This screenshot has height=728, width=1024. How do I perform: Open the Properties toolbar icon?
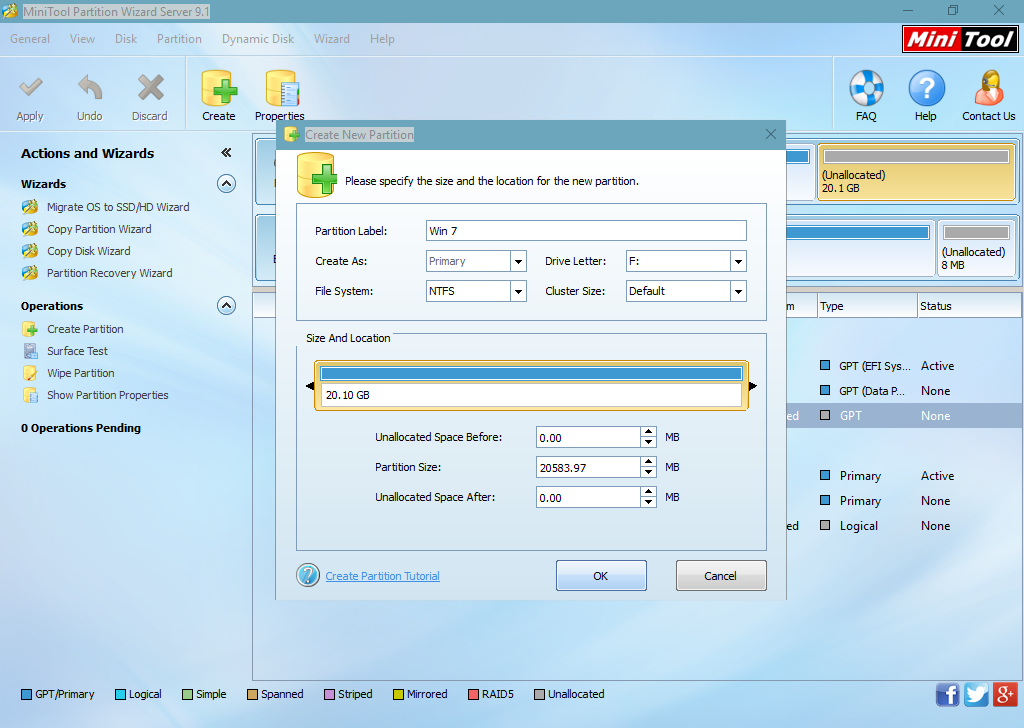(x=281, y=88)
